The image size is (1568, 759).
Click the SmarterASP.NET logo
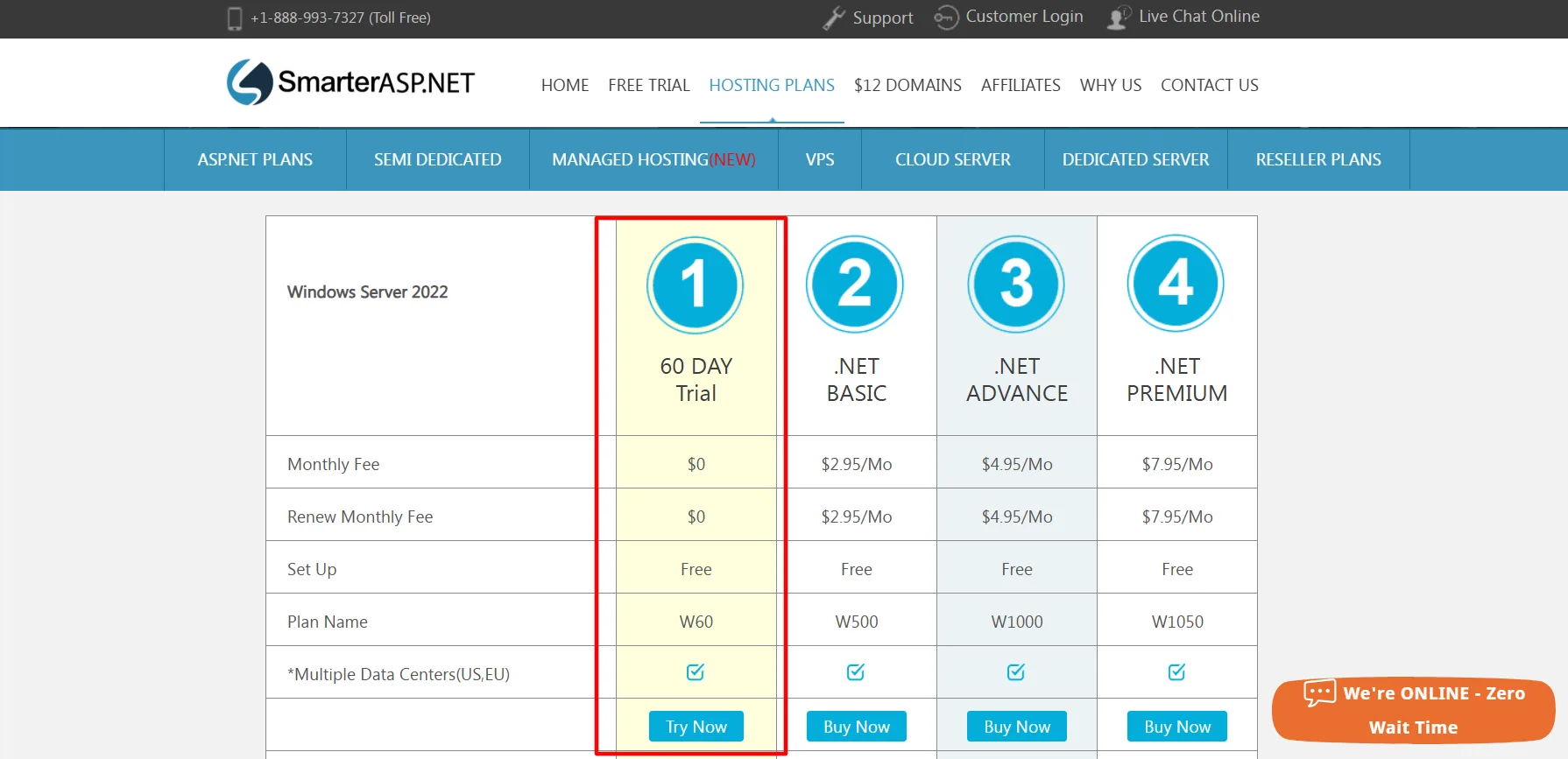pyautogui.click(x=350, y=82)
